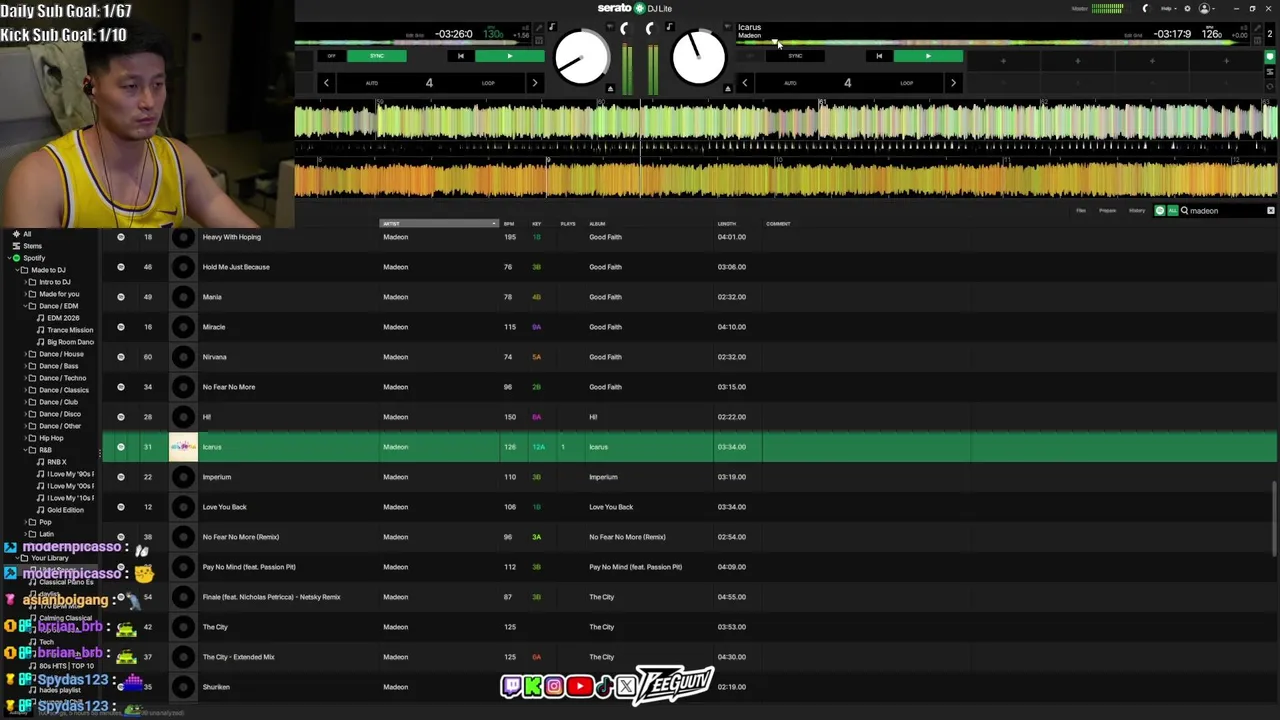This screenshot has width=1280, height=720.
Task: Open the Gold Edition playlist
Action: (65, 510)
